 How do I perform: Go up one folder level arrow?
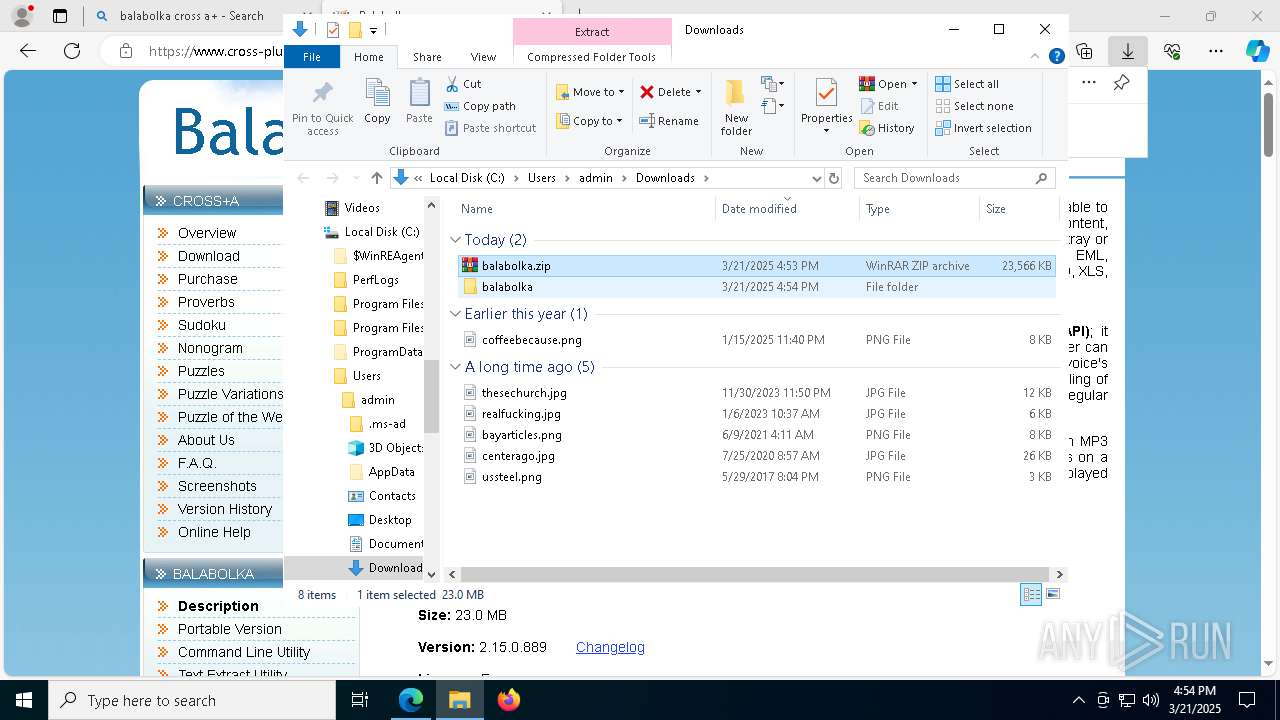click(x=376, y=178)
